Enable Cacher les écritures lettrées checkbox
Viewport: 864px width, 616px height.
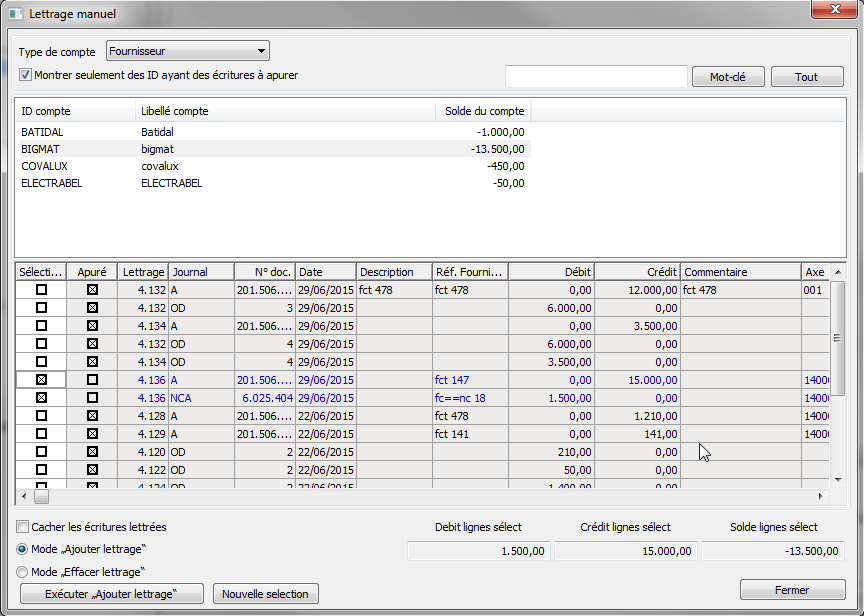(23, 527)
